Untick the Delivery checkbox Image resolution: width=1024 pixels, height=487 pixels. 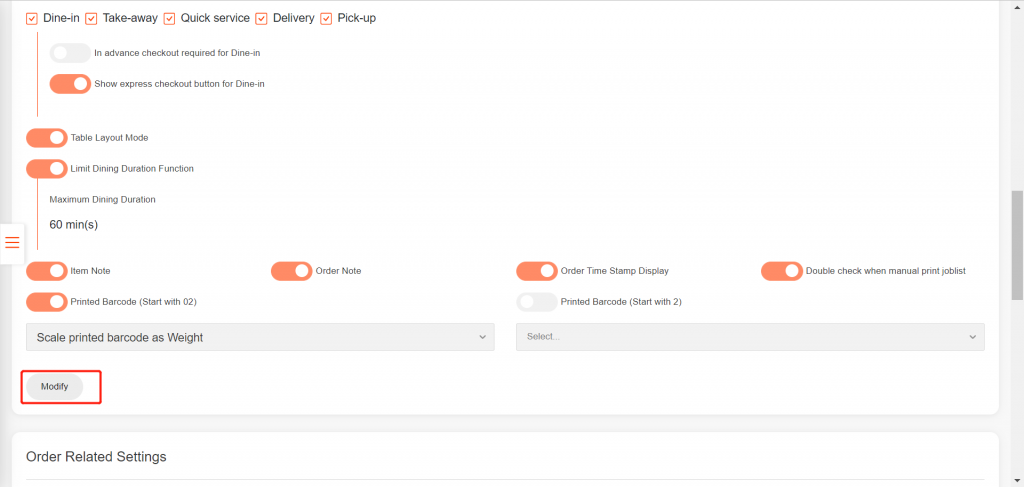click(262, 18)
